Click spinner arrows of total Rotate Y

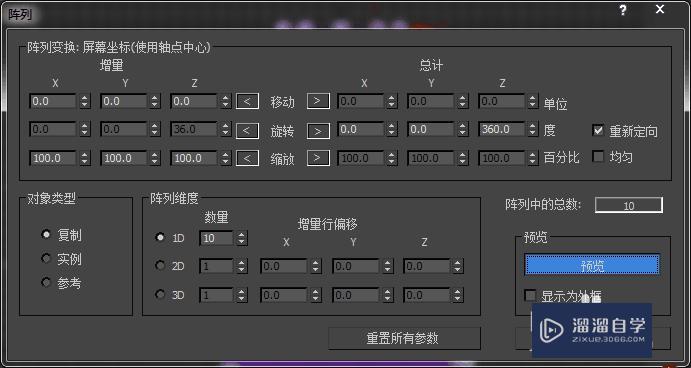[x=462, y=130]
